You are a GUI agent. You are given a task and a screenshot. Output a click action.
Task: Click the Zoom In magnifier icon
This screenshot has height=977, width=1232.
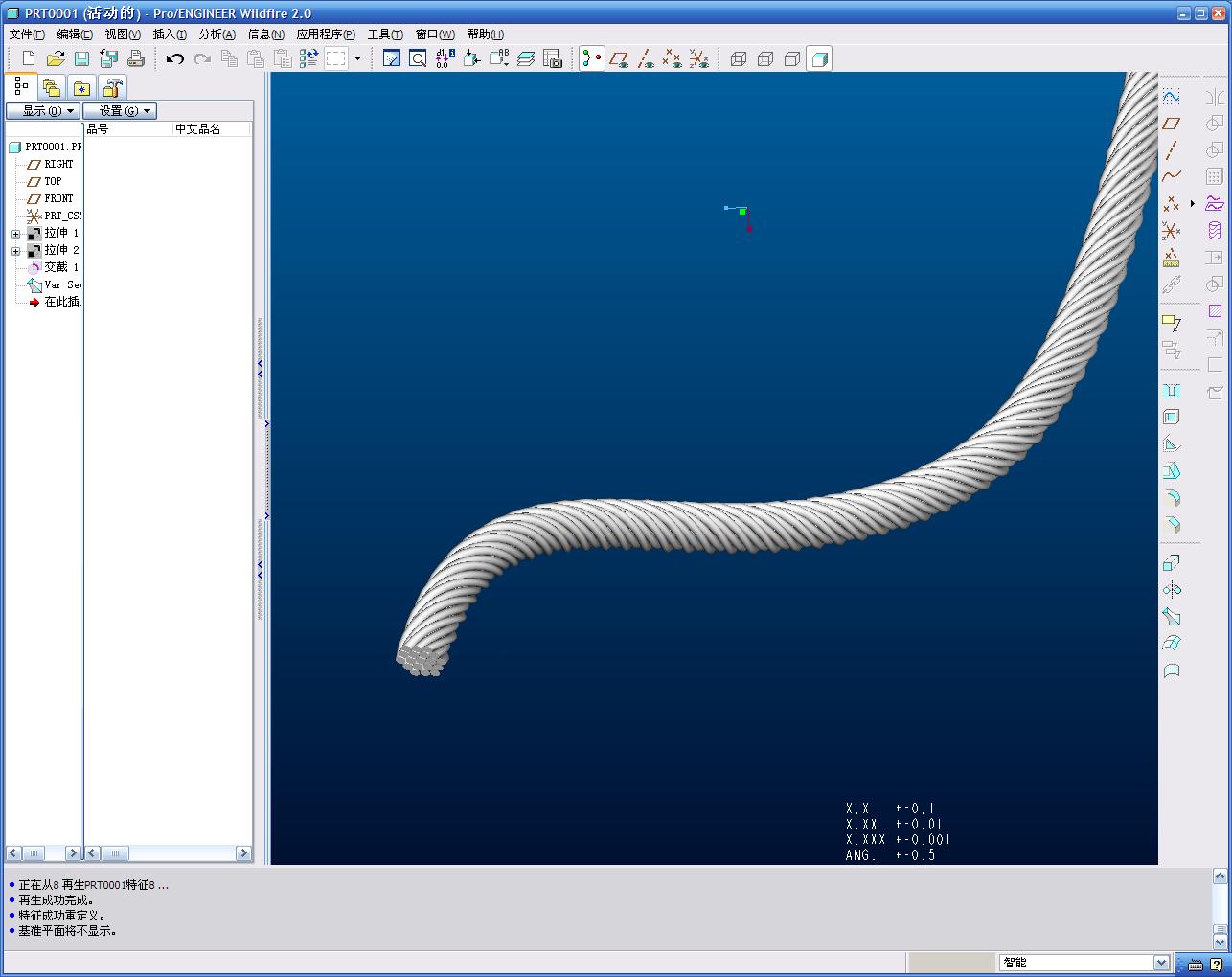click(419, 58)
